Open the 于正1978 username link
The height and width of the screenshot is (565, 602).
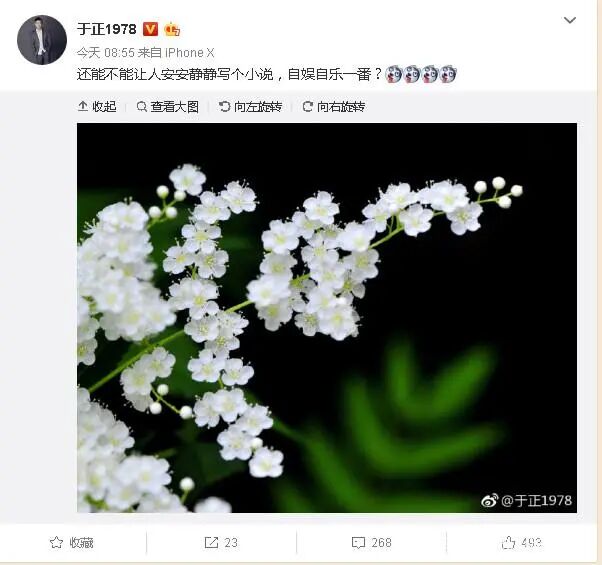tap(107, 29)
